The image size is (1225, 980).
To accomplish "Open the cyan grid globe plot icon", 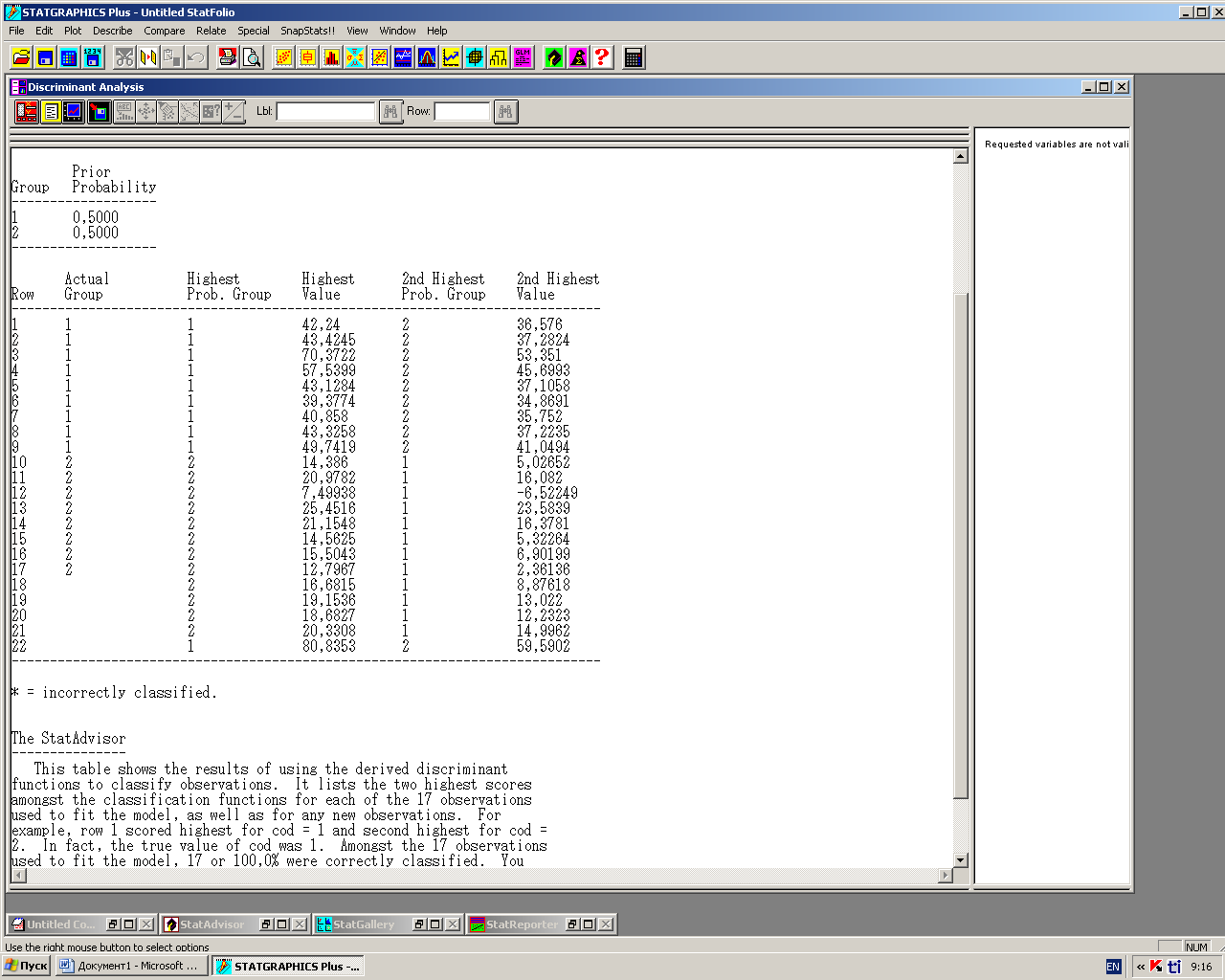I will [475, 57].
